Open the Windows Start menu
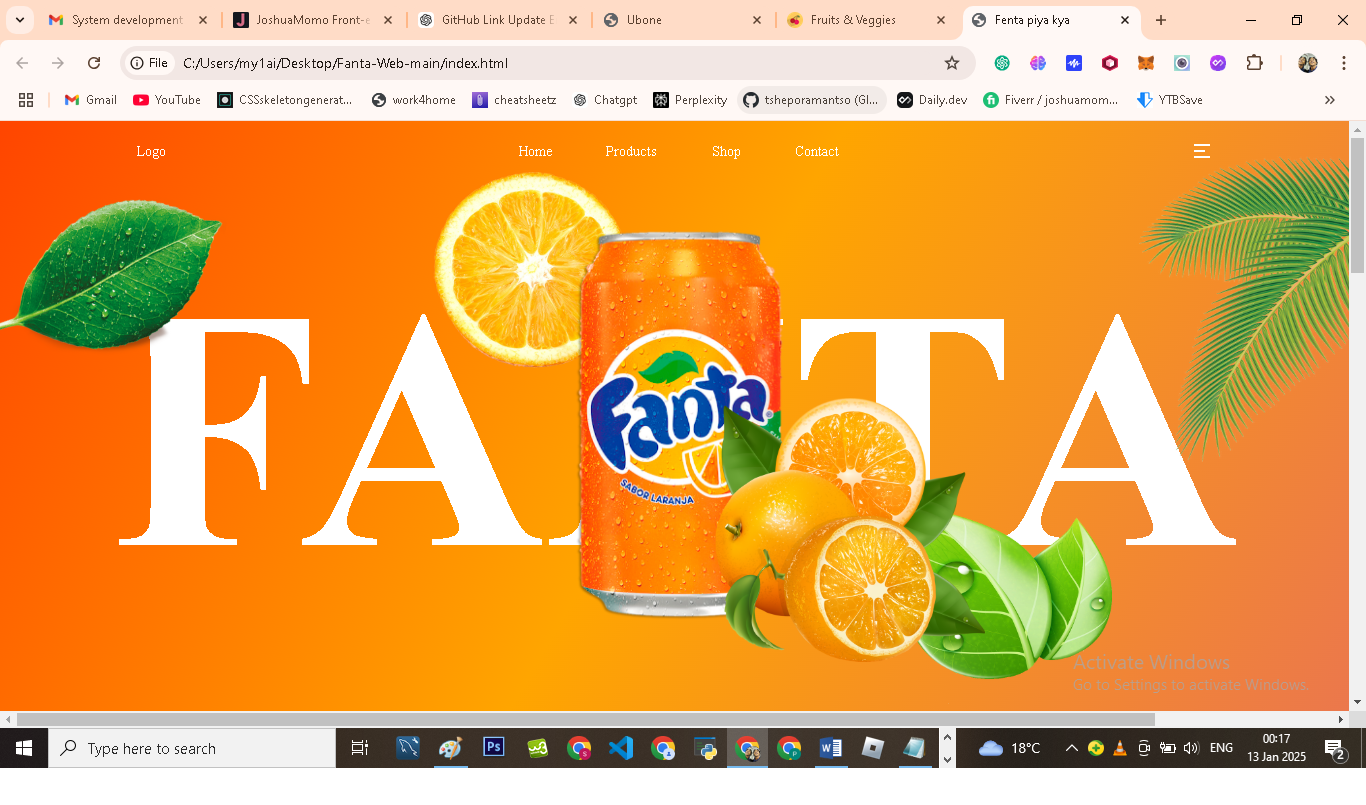This screenshot has height=805, width=1366. pyautogui.click(x=24, y=748)
